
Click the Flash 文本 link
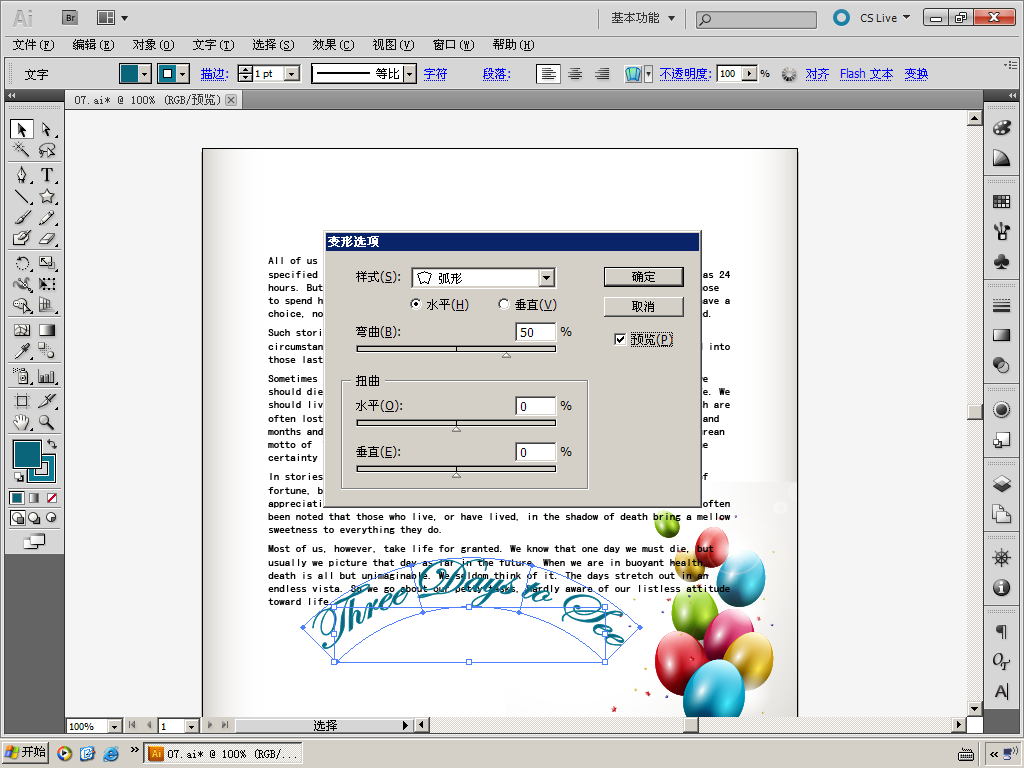(866, 74)
